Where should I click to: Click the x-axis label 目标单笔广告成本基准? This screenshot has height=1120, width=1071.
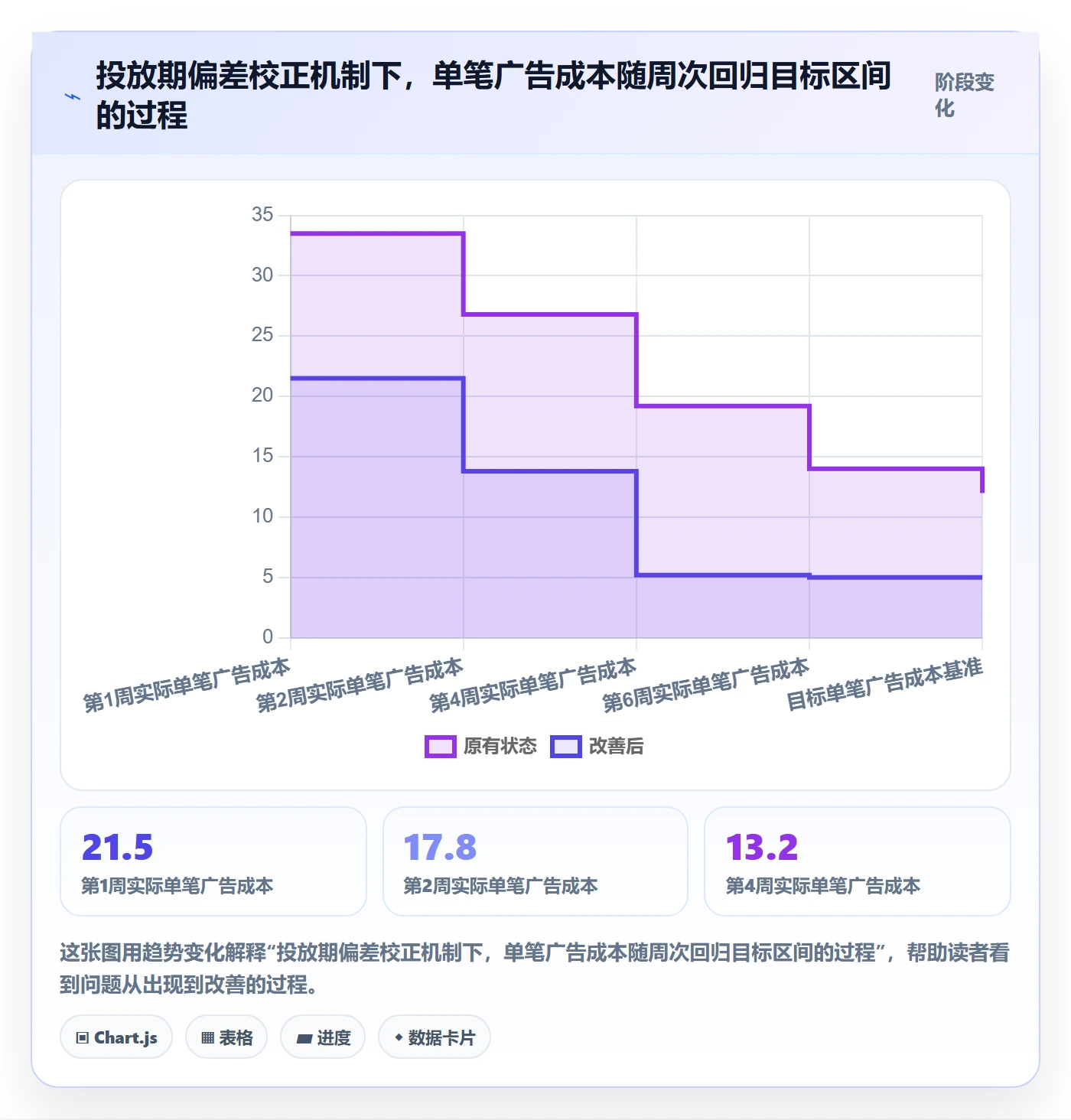tap(885, 684)
